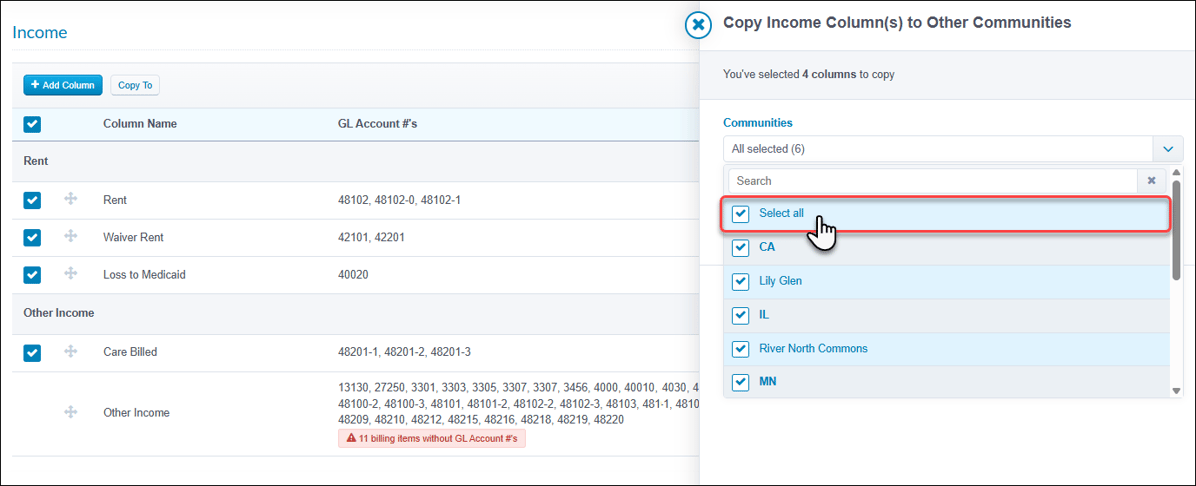
Task: Collapse the Communities dropdown arrow
Action: pos(1168,149)
